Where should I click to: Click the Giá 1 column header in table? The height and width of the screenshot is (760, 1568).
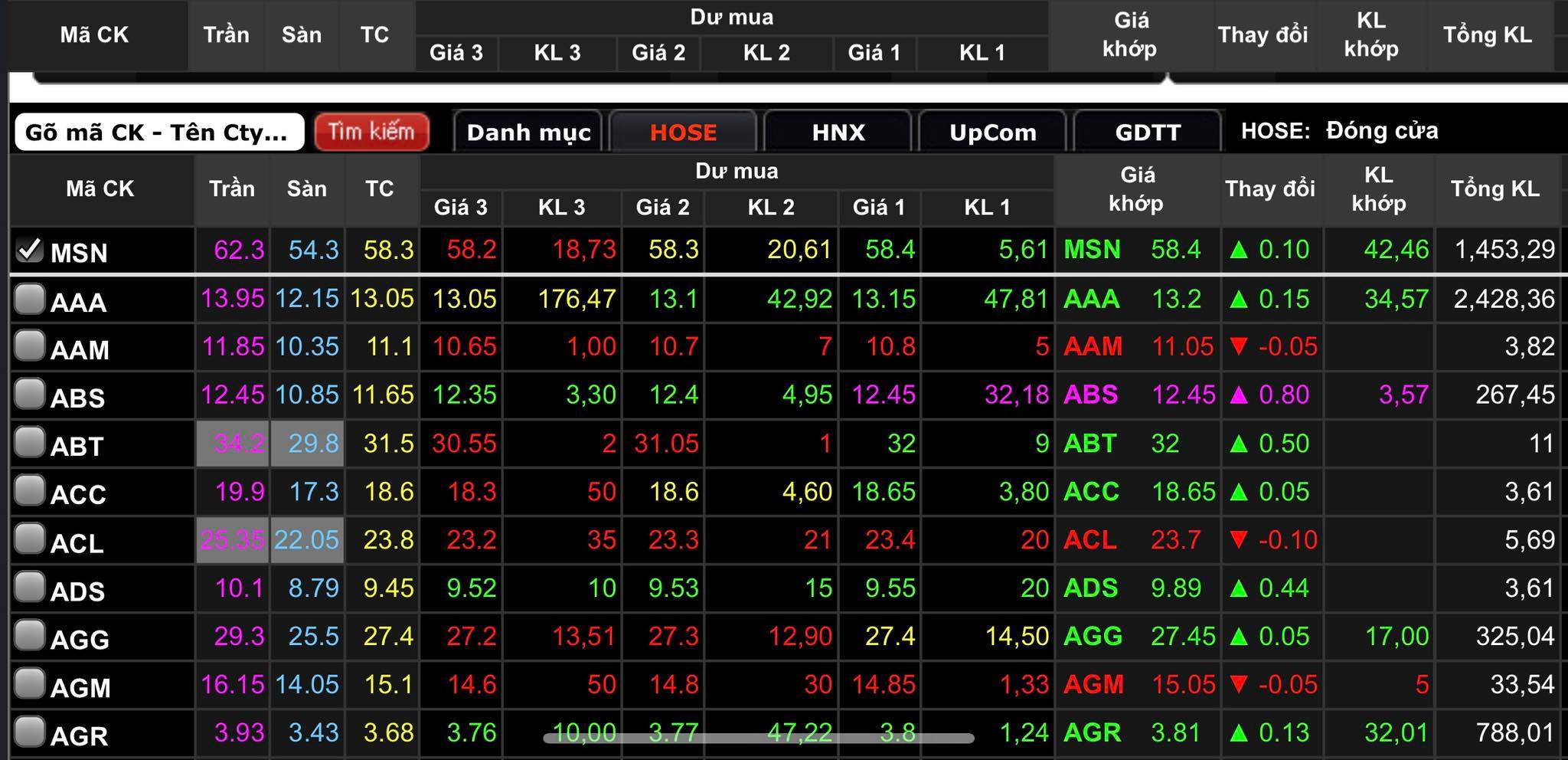coord(879,207)
